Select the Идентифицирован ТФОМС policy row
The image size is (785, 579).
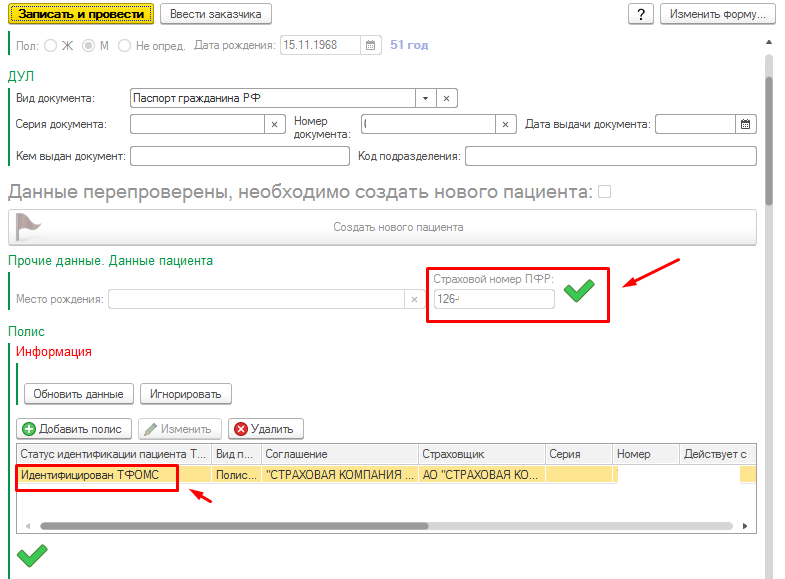tap(98, 475)
